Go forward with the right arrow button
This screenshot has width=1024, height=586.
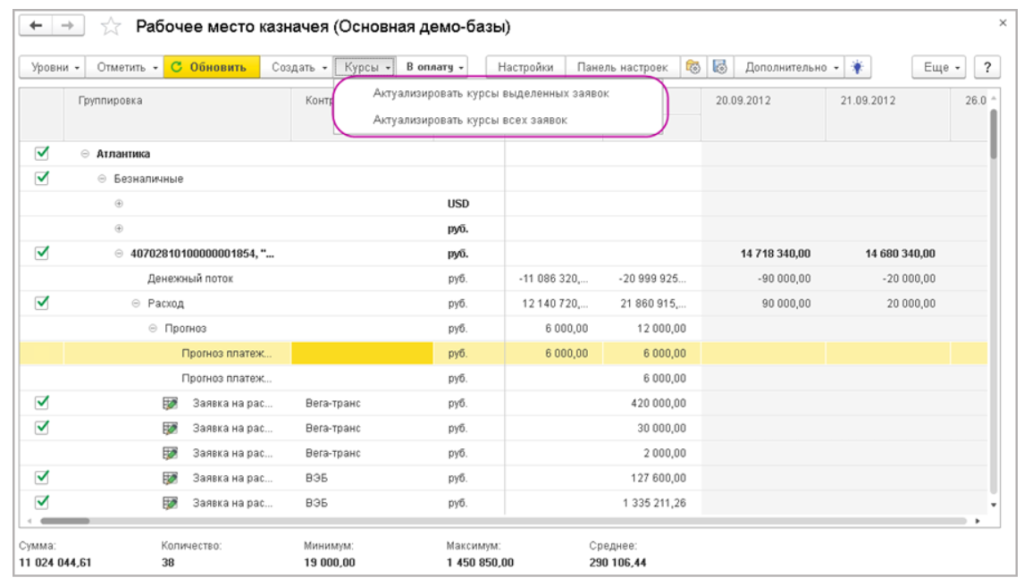coord(67,25)
